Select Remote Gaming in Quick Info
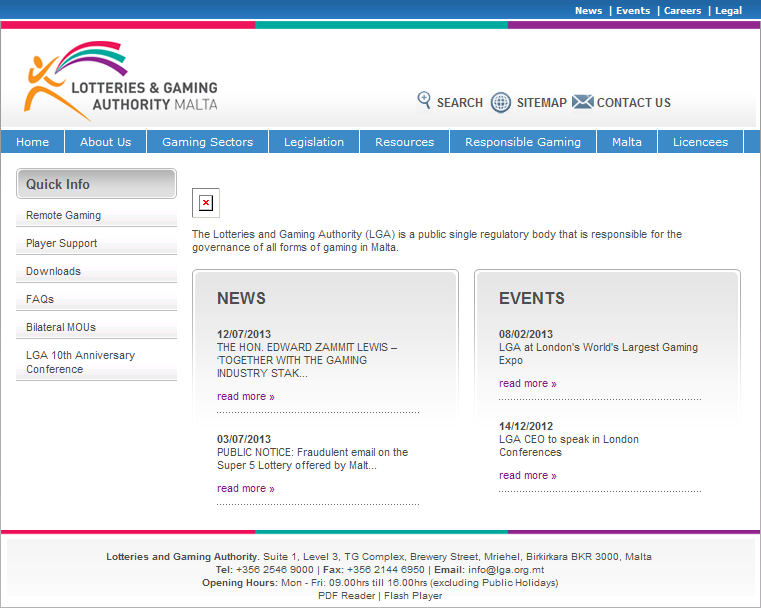Image resolution: width=761 pixels, height=608 pixels. [x=96, y=215]
